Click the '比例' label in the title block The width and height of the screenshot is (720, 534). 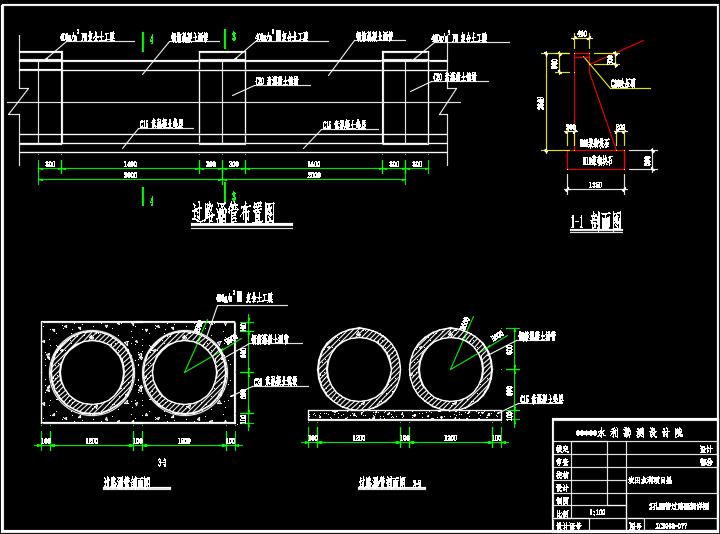[562, 513]
